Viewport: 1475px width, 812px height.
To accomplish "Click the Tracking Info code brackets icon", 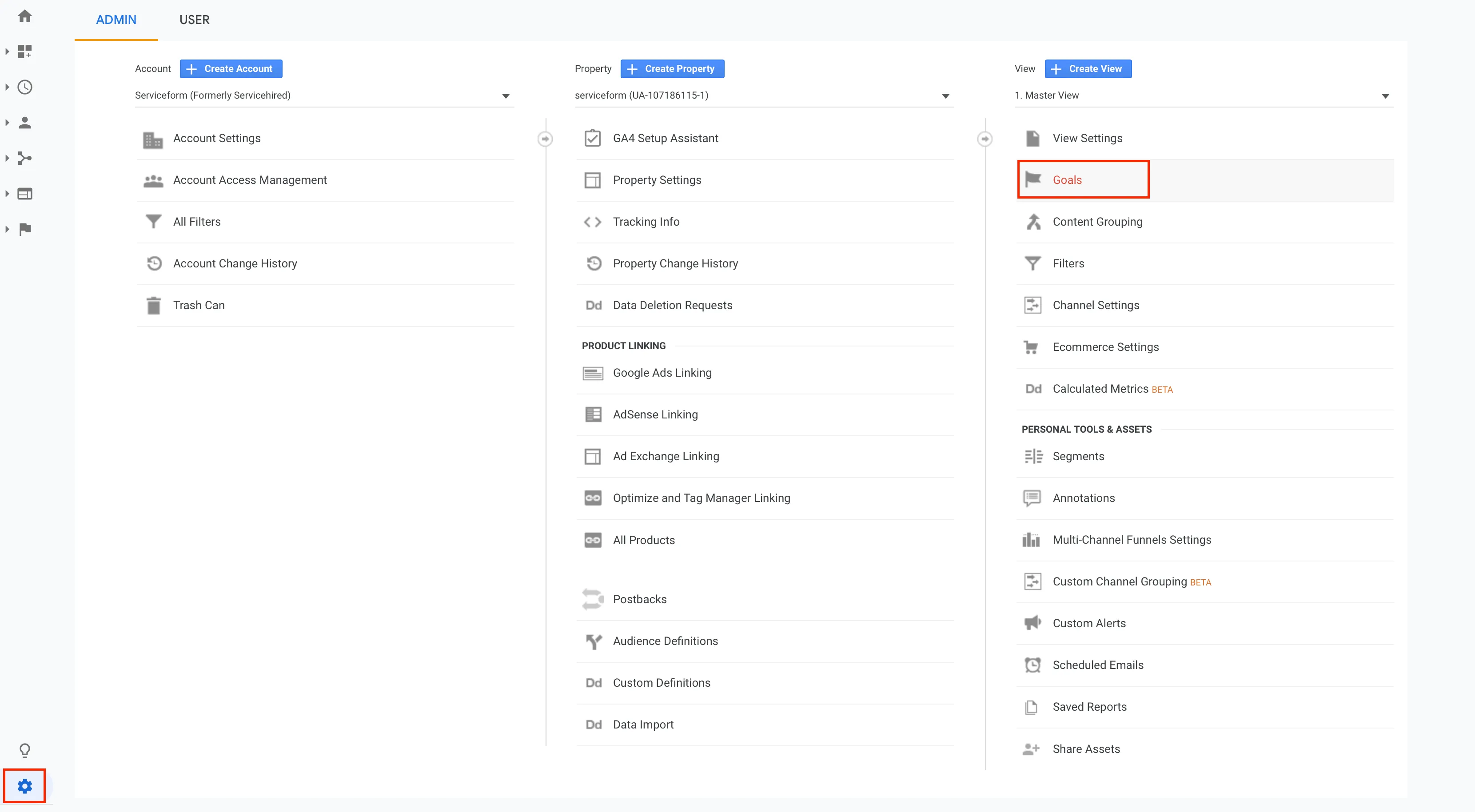I will pos(593,222).
